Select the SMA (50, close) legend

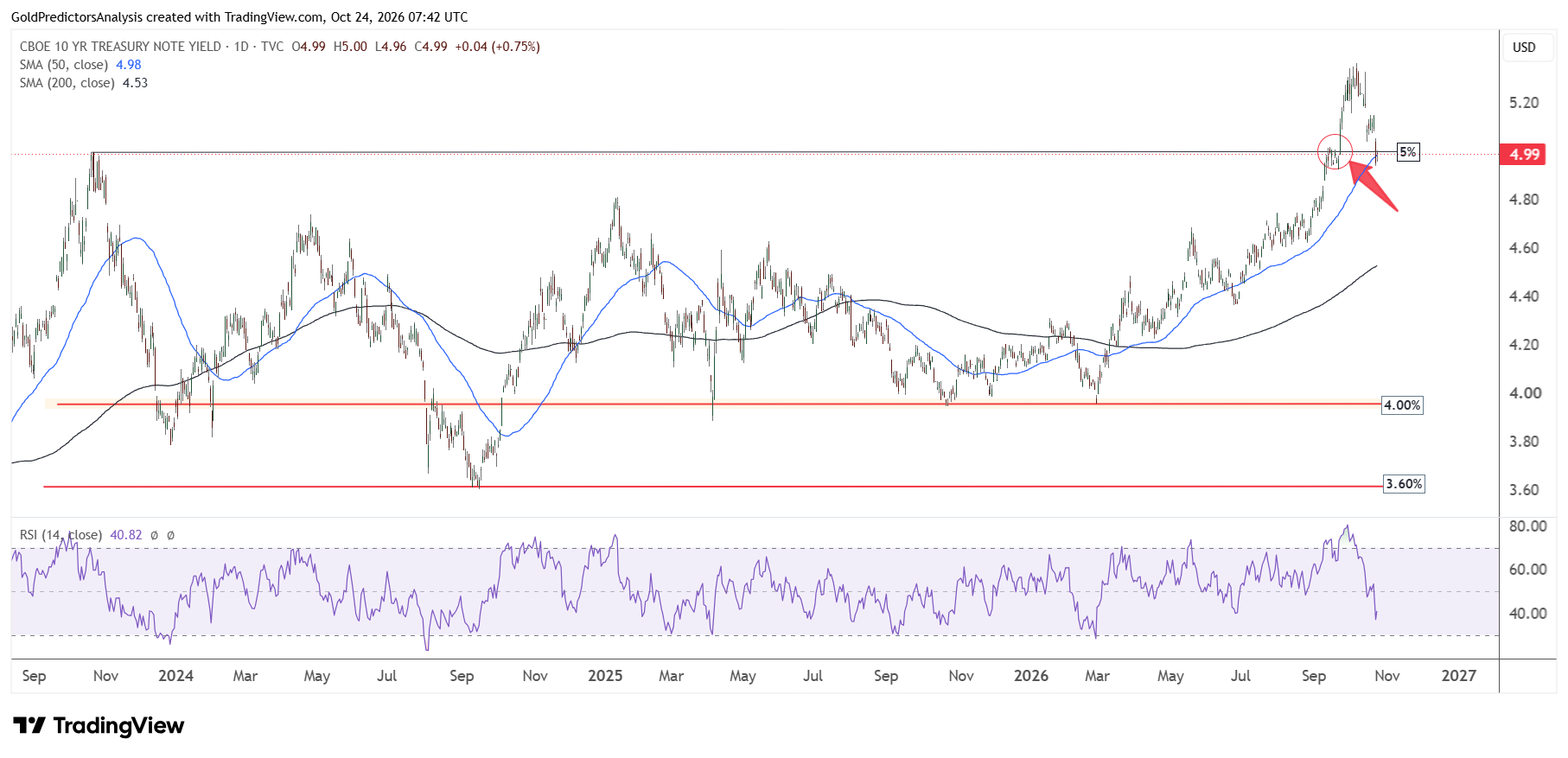pyautogui.click(x=64, y=65)
